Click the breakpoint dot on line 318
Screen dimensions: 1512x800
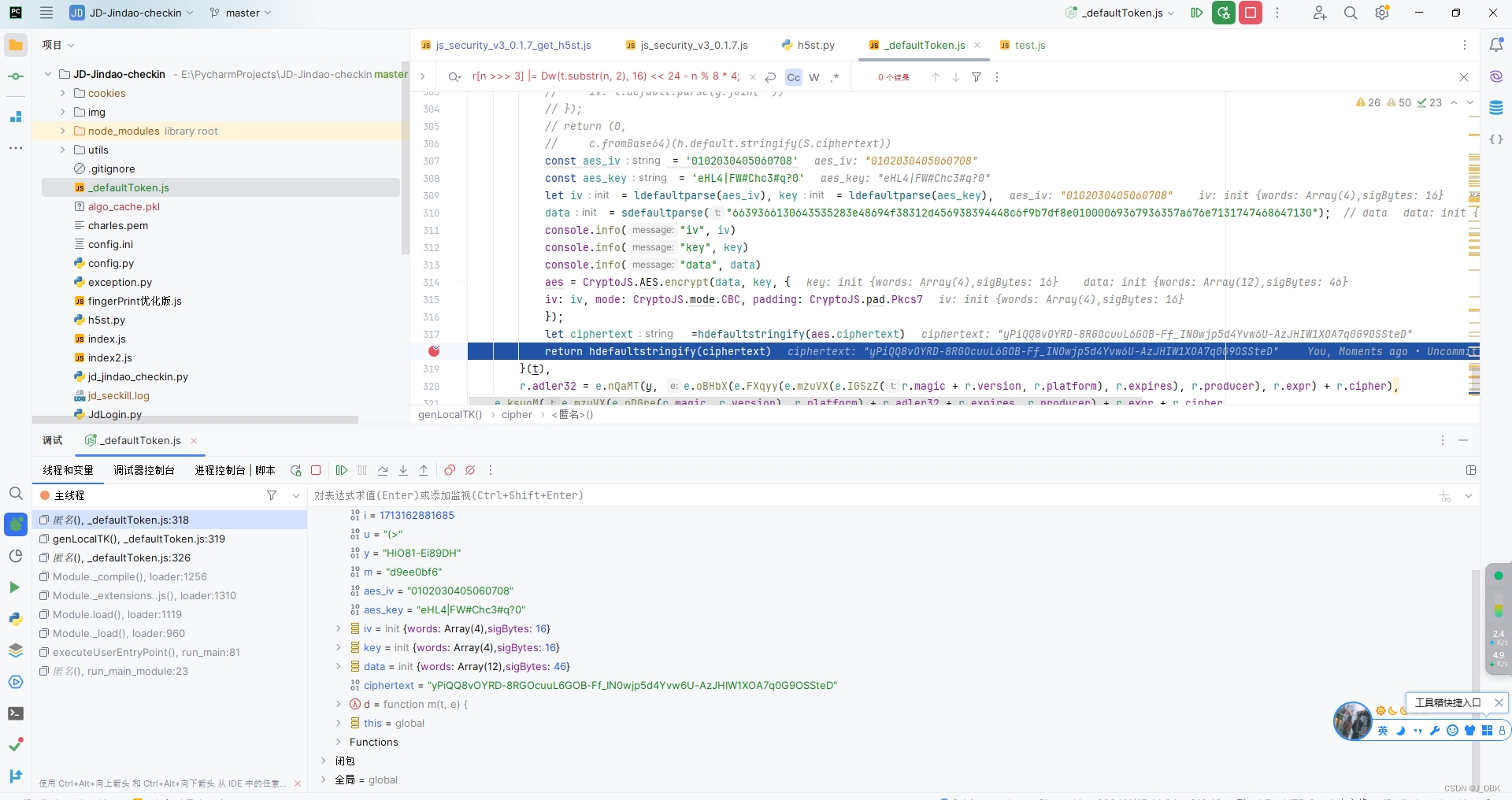435,352
